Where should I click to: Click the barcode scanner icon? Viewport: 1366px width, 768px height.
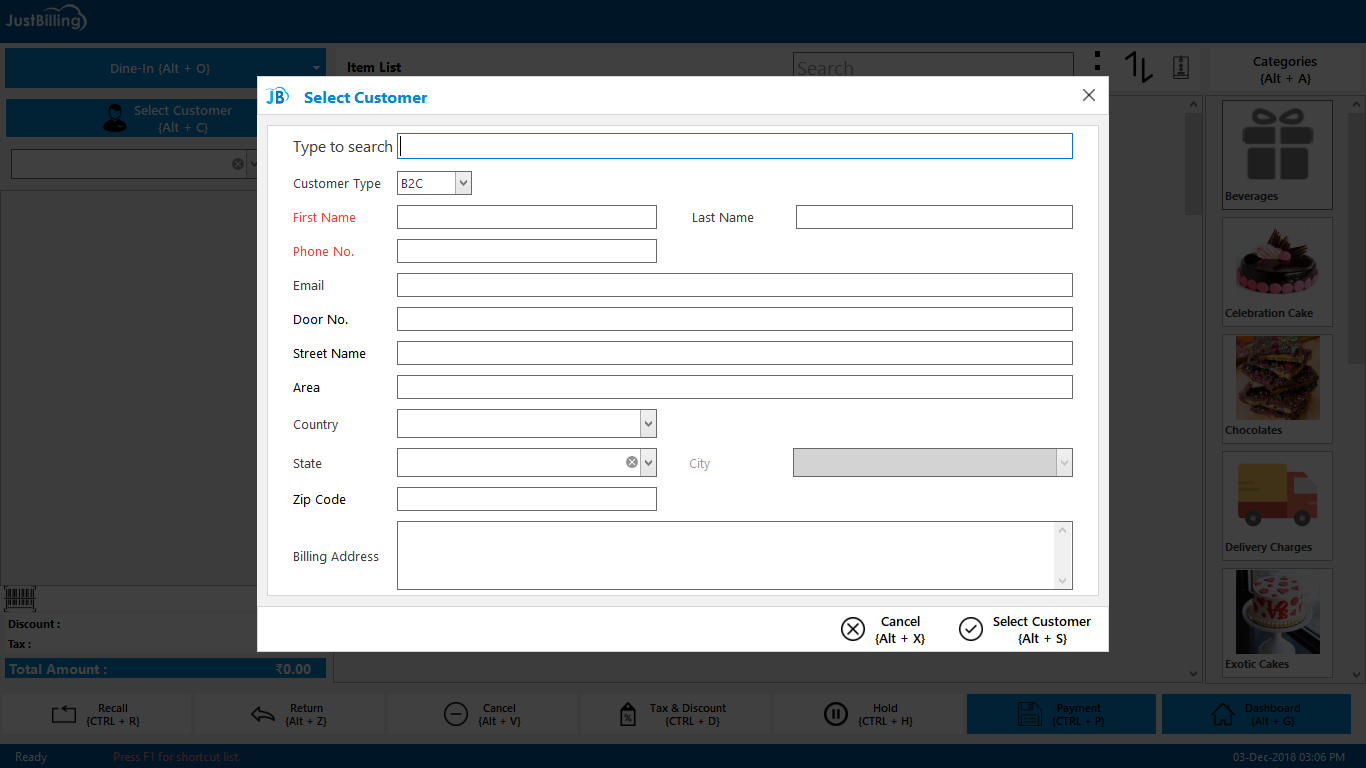(x=20, y=599)
